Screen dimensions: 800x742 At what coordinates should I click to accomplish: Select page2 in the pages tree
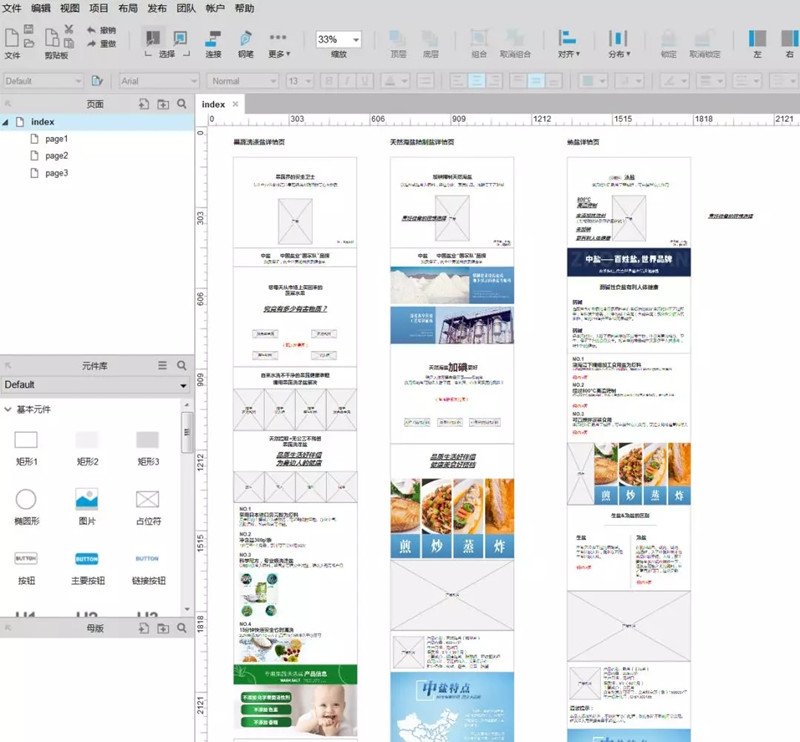tap(56, 156)
